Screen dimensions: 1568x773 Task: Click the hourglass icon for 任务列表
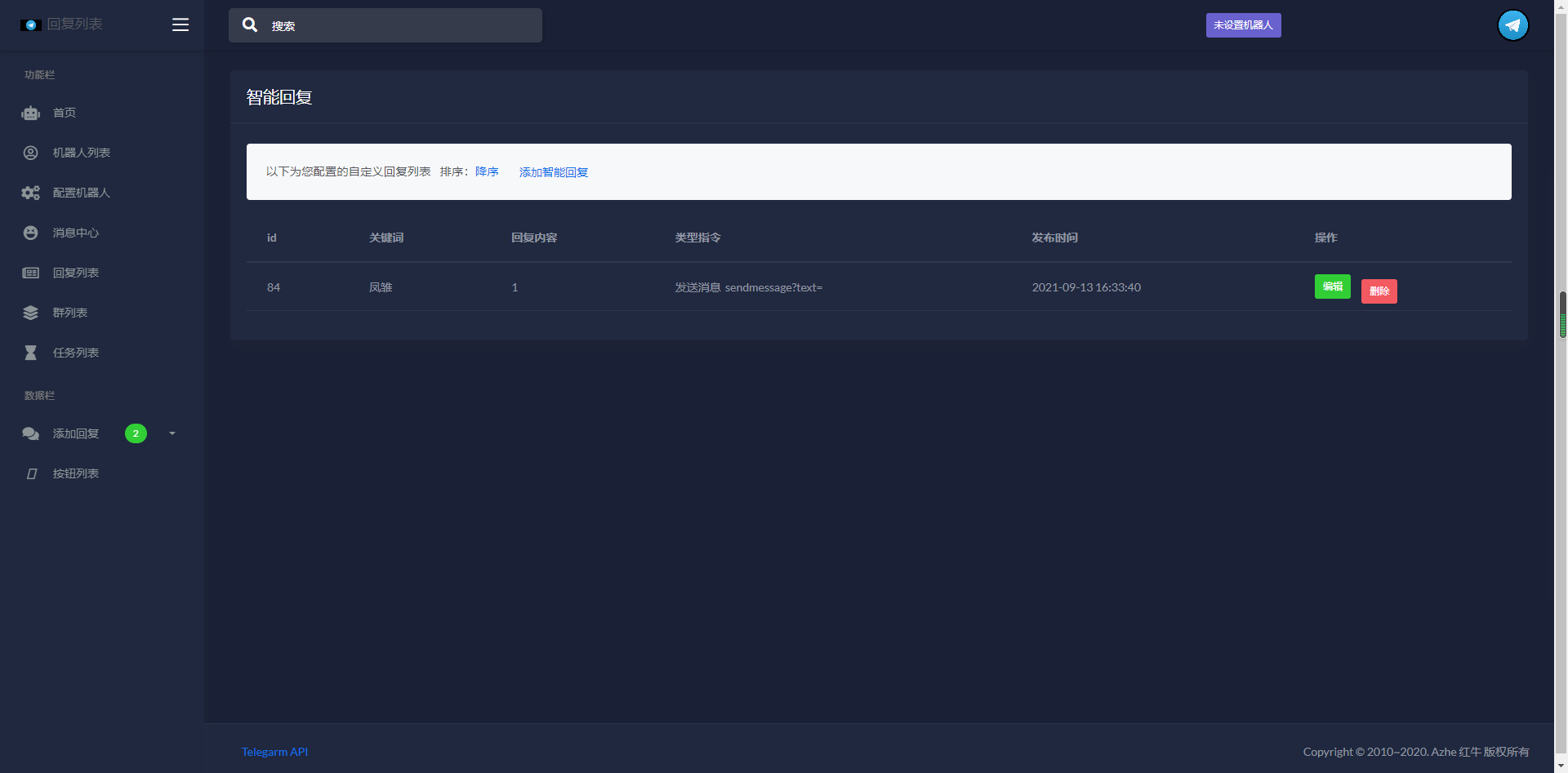tap(31, 353)
